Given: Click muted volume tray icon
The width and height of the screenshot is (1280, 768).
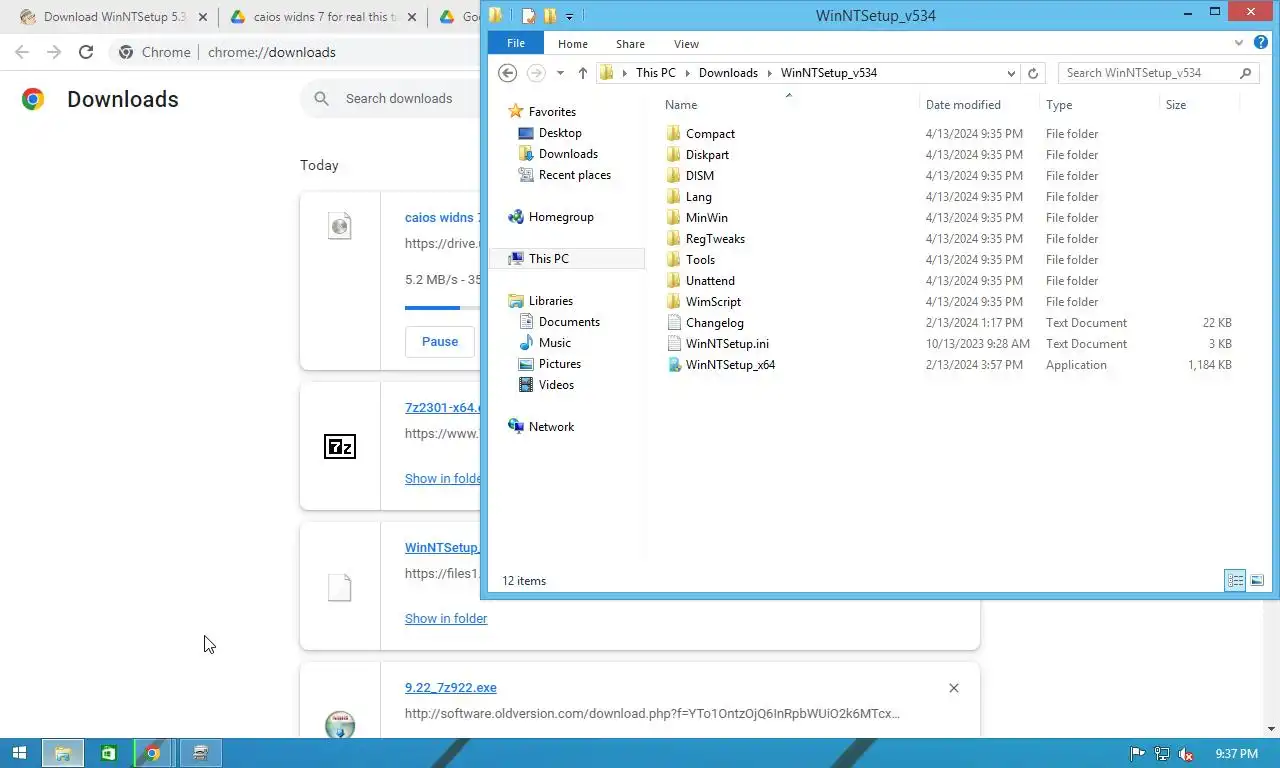Looking at the screenshot, I should [x=1186, y=754].
